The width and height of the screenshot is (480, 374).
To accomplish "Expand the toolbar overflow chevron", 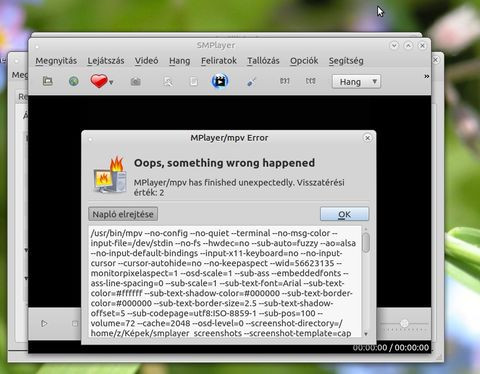I will pos(426,76).
